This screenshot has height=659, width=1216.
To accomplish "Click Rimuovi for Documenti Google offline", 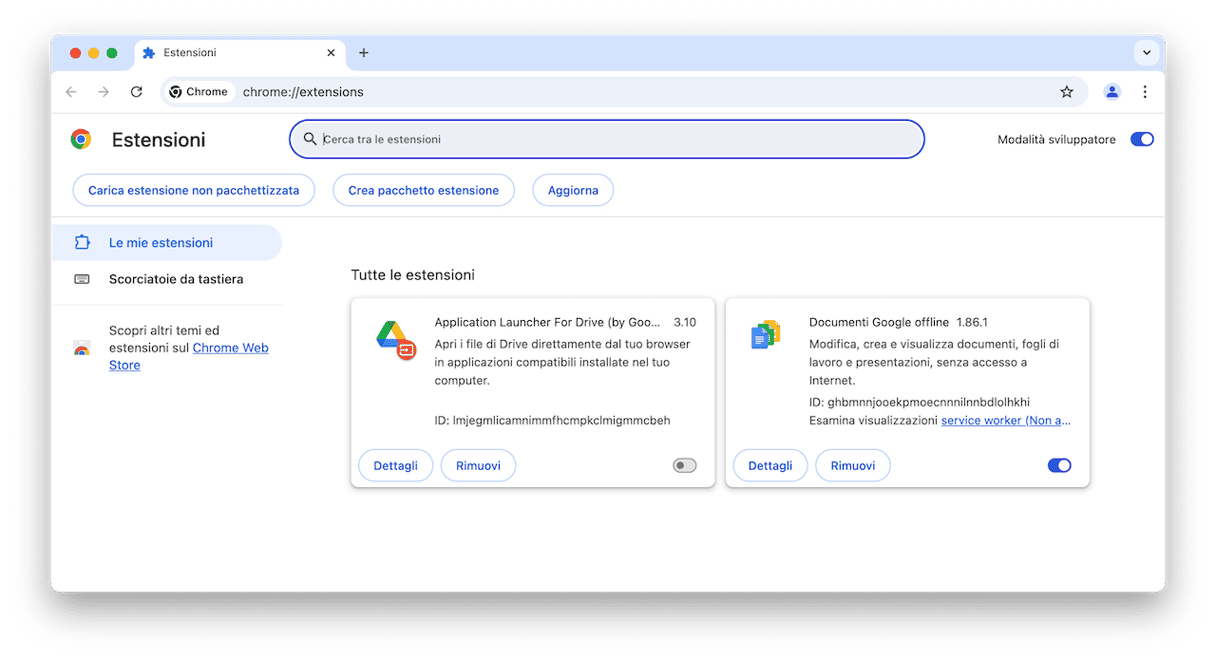I will click(853, 465).
